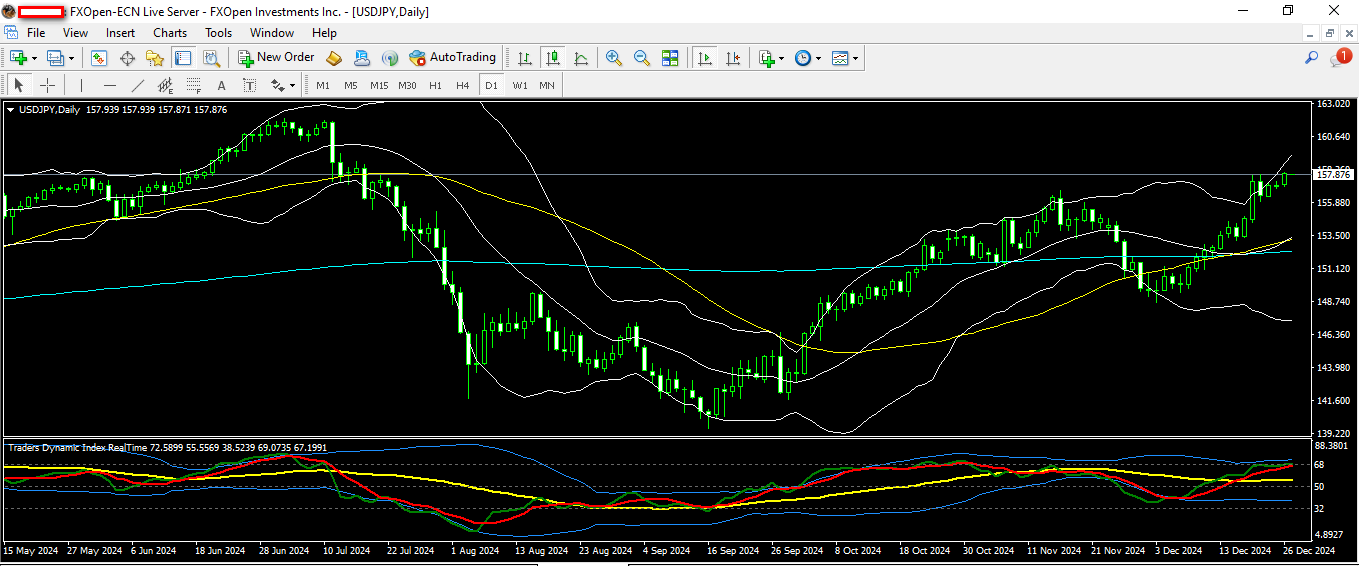Select the Vertical Line drawing tool
The image size is (1359, 566).
pos(81,85)
